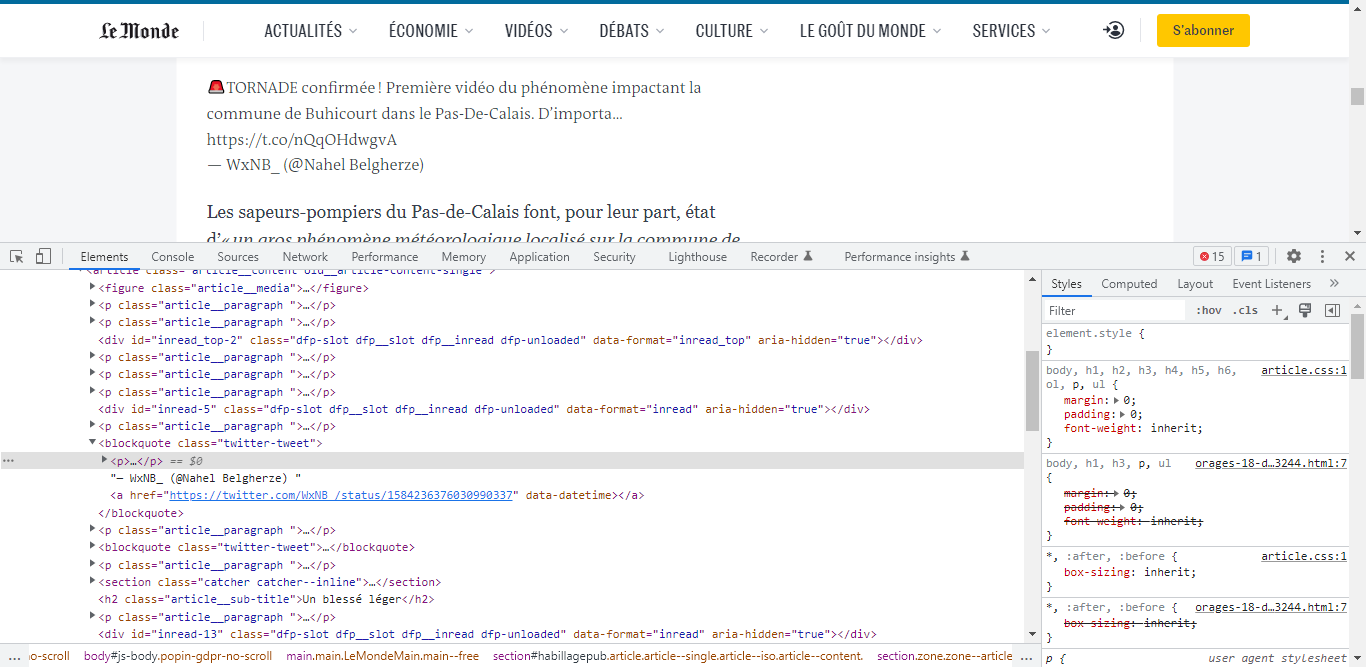The width and height of the screenshot is (1366, 667).
Task: Toggle computed styles sidebar icon
Action: (1331, 310)
